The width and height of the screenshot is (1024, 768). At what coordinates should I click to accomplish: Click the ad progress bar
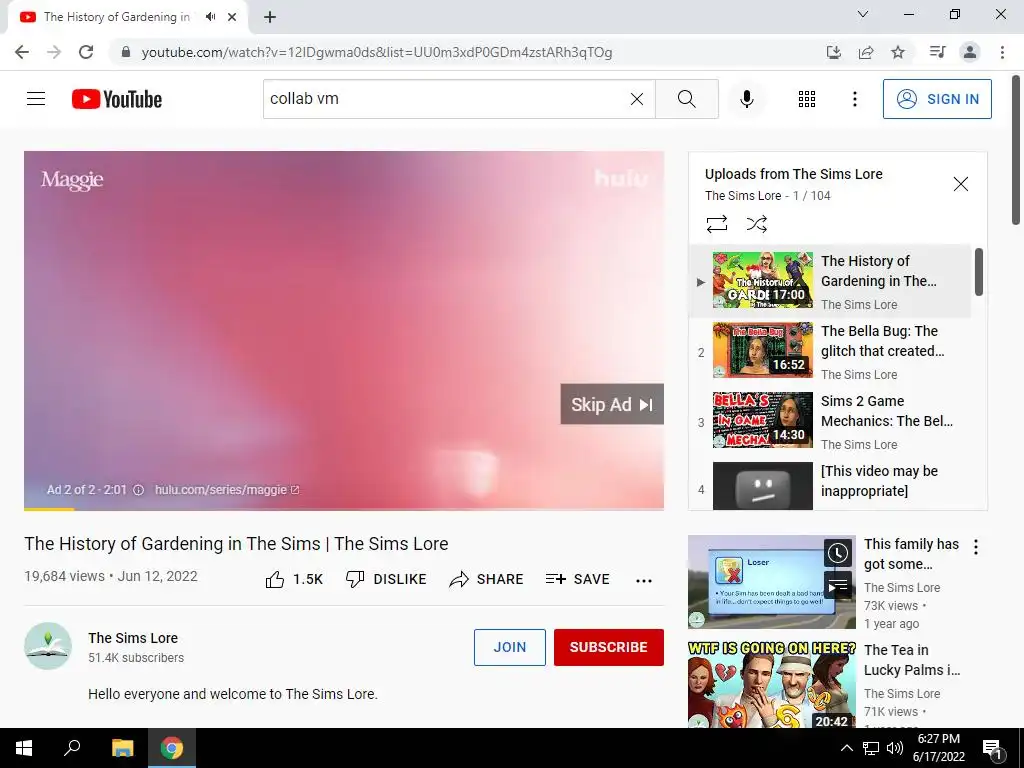344,508
